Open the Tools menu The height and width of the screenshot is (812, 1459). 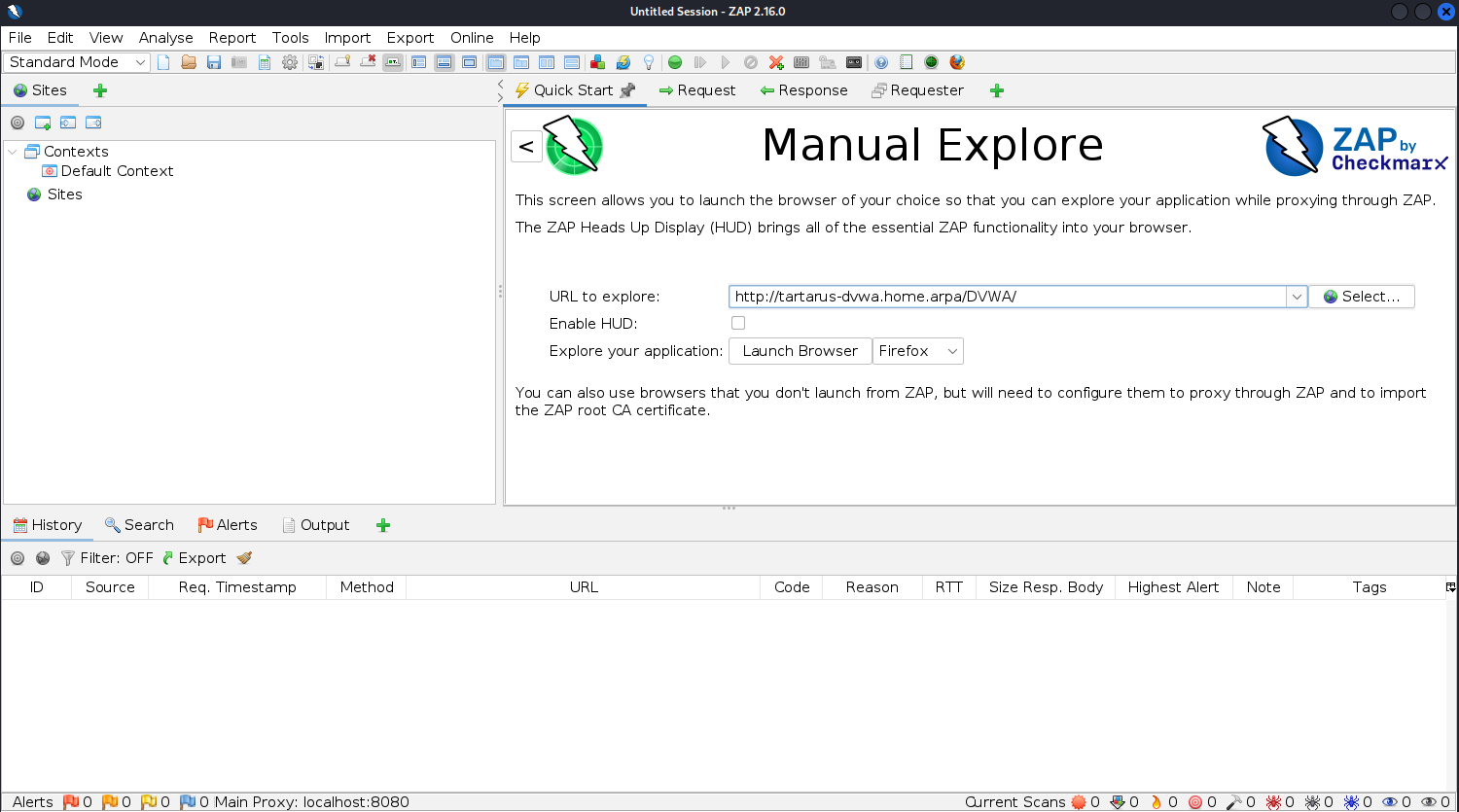click(x=290, y=38)
